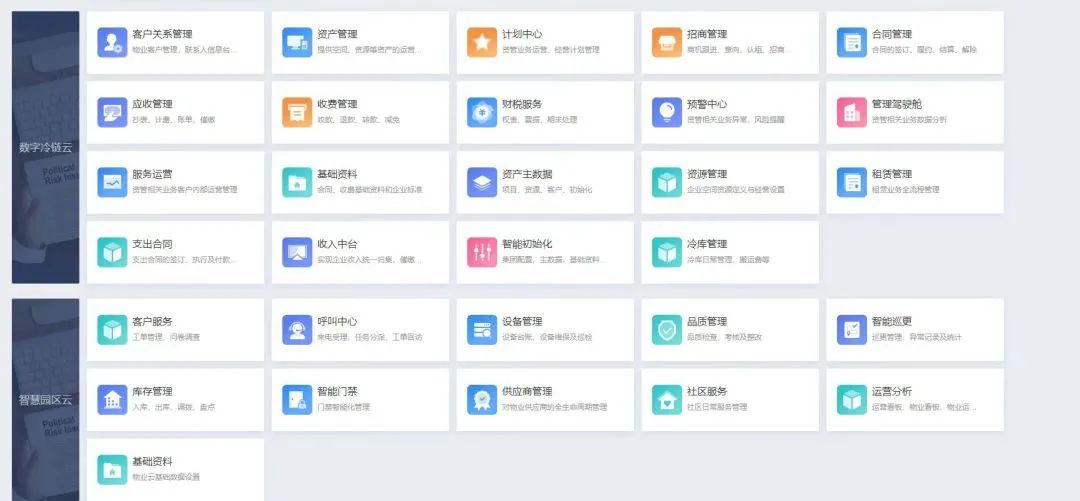The height and width of the screenshot is (501, 1080).
Task: Click the 社区日常服务管理 description
Action: 717,407
